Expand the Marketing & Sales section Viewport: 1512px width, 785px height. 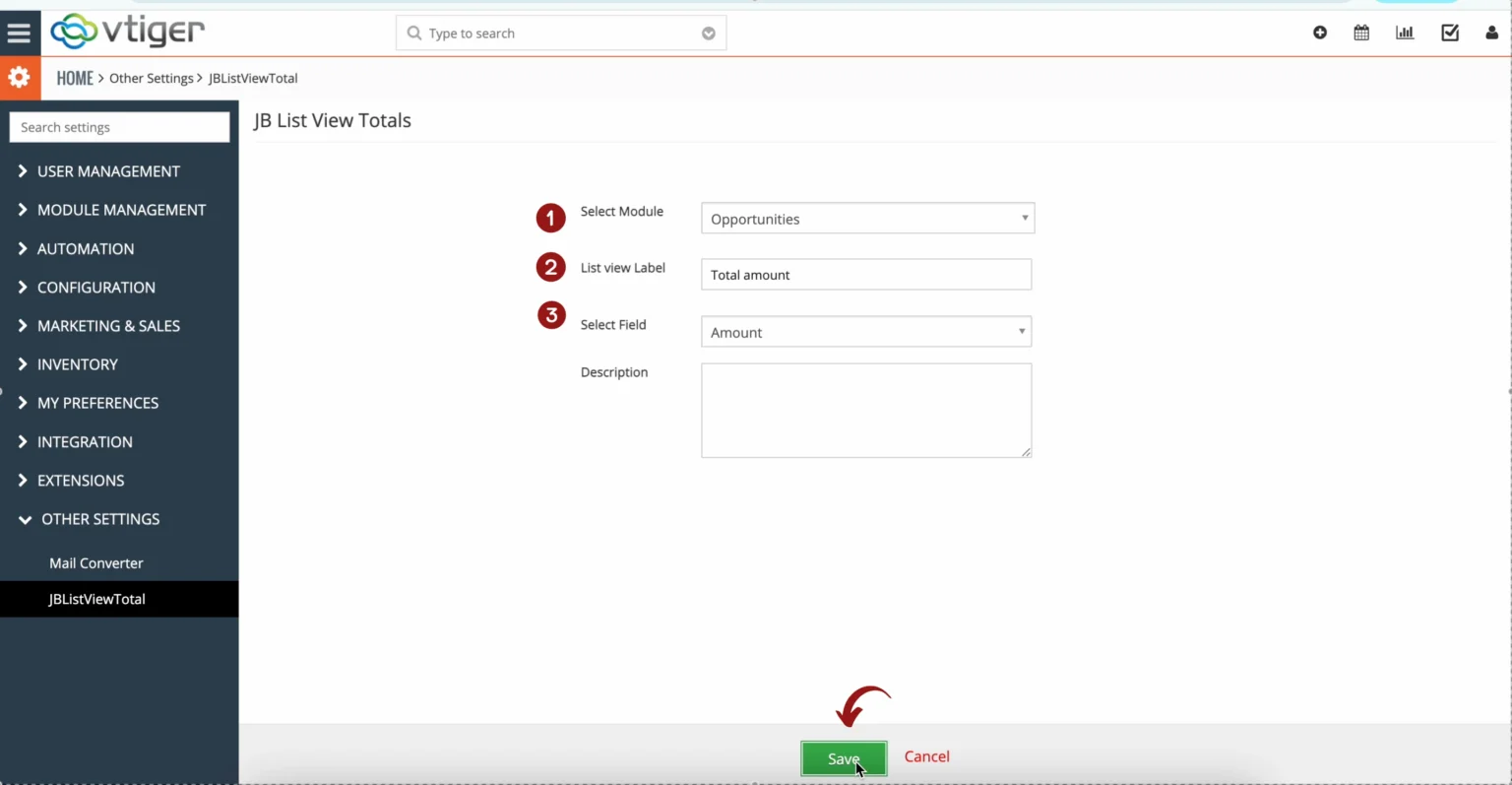pyautogui.click(x=108, y=325)
